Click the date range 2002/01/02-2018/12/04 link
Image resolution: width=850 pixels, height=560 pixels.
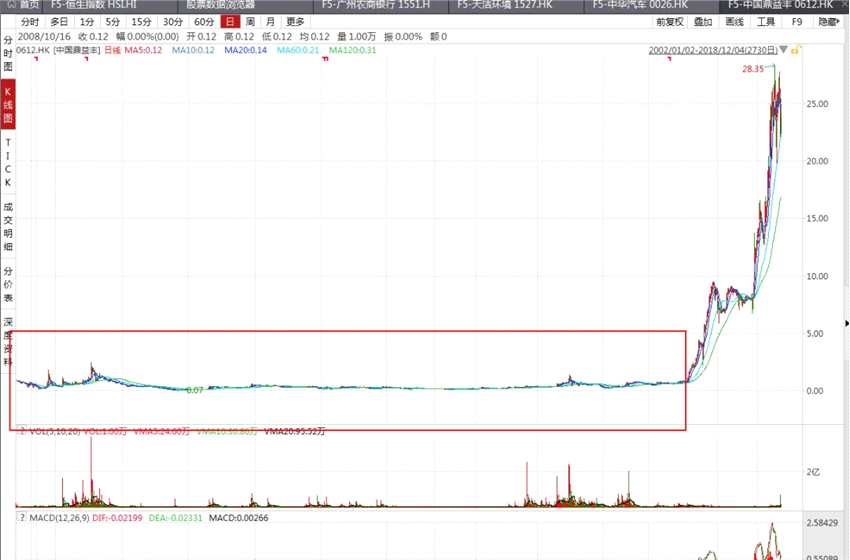[713, 50]
